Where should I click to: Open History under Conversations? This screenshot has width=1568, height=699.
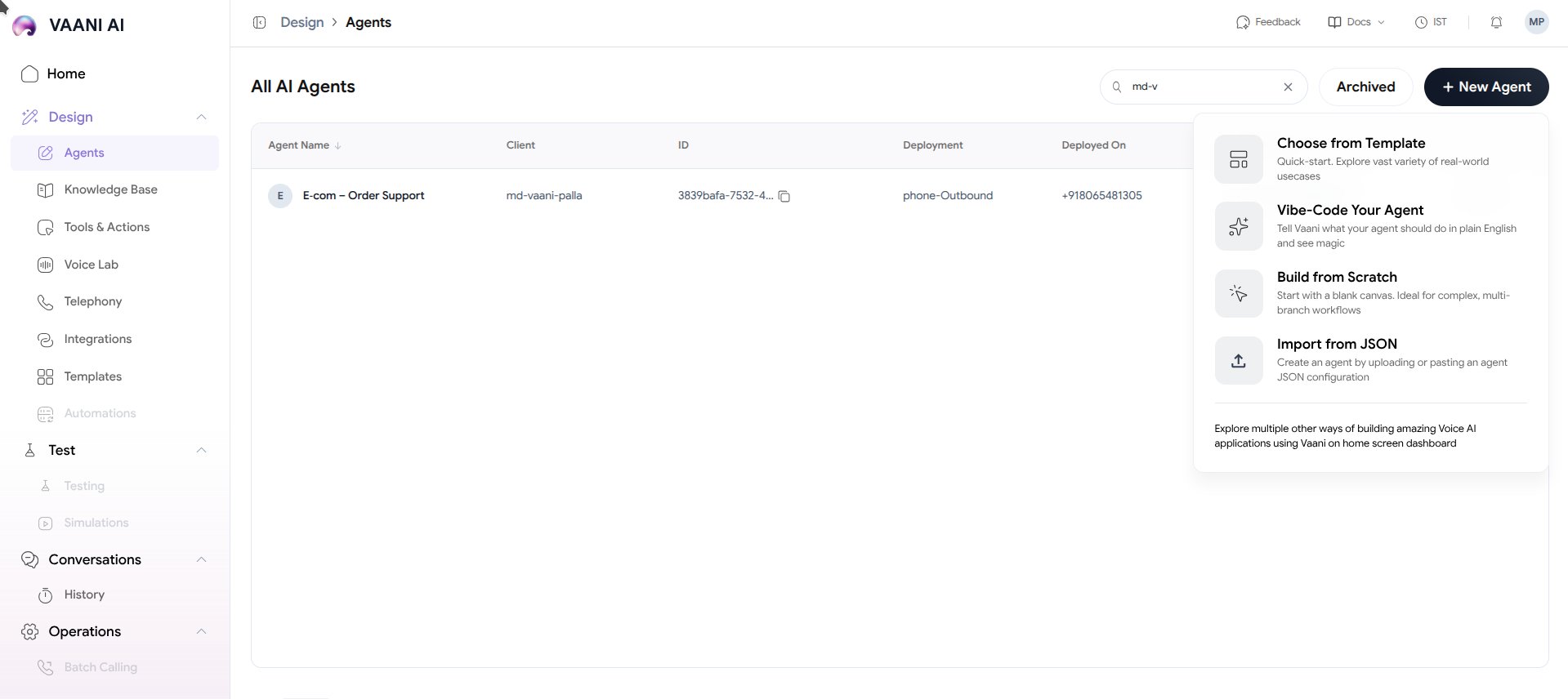[114, 594]
